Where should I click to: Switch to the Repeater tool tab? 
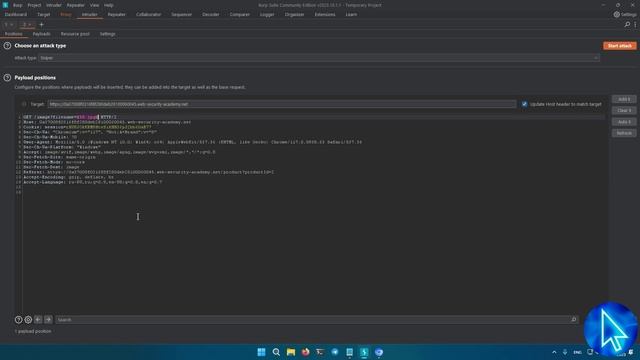[x=117, y=14]
